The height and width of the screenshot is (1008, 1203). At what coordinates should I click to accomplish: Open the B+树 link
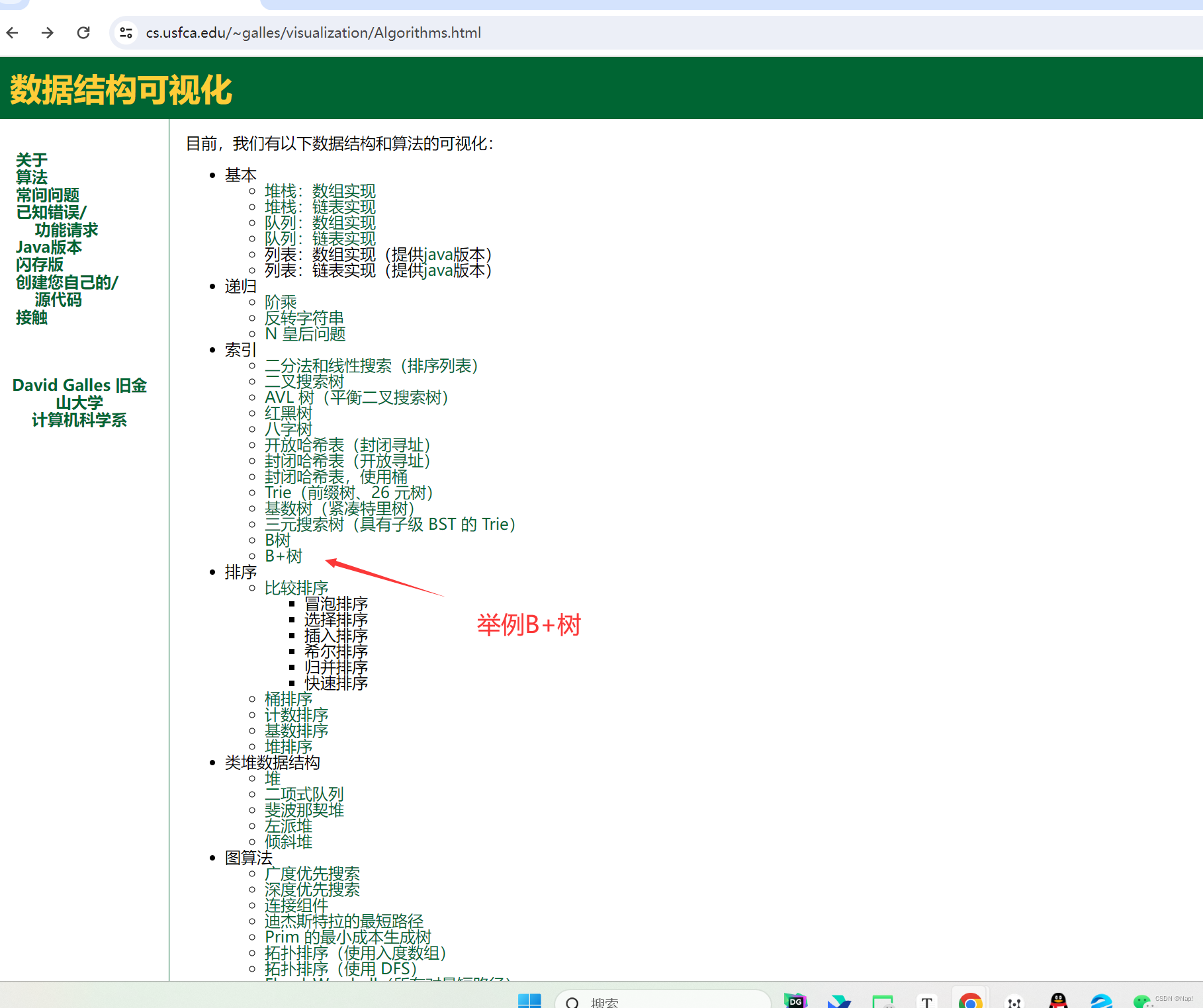tap(283, 556)
